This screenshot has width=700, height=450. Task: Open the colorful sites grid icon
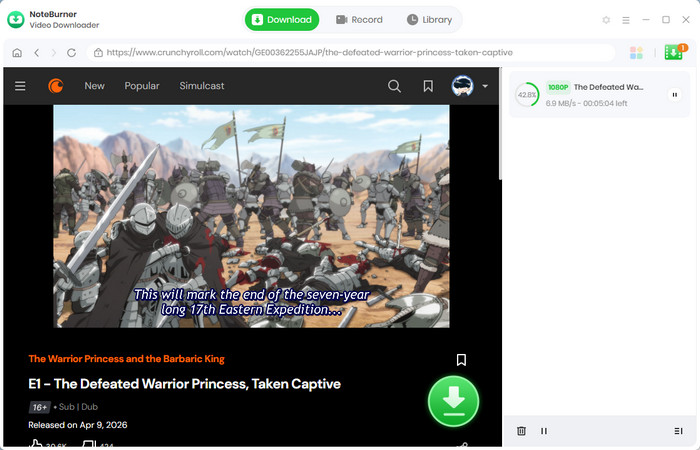(x=636, y=53)
